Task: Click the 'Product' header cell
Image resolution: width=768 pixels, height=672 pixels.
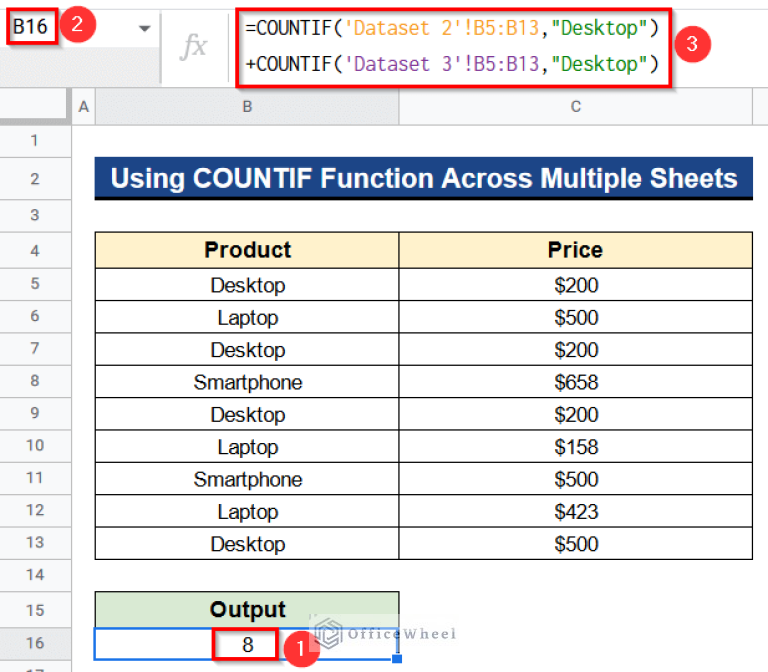Action: (247, 250)
